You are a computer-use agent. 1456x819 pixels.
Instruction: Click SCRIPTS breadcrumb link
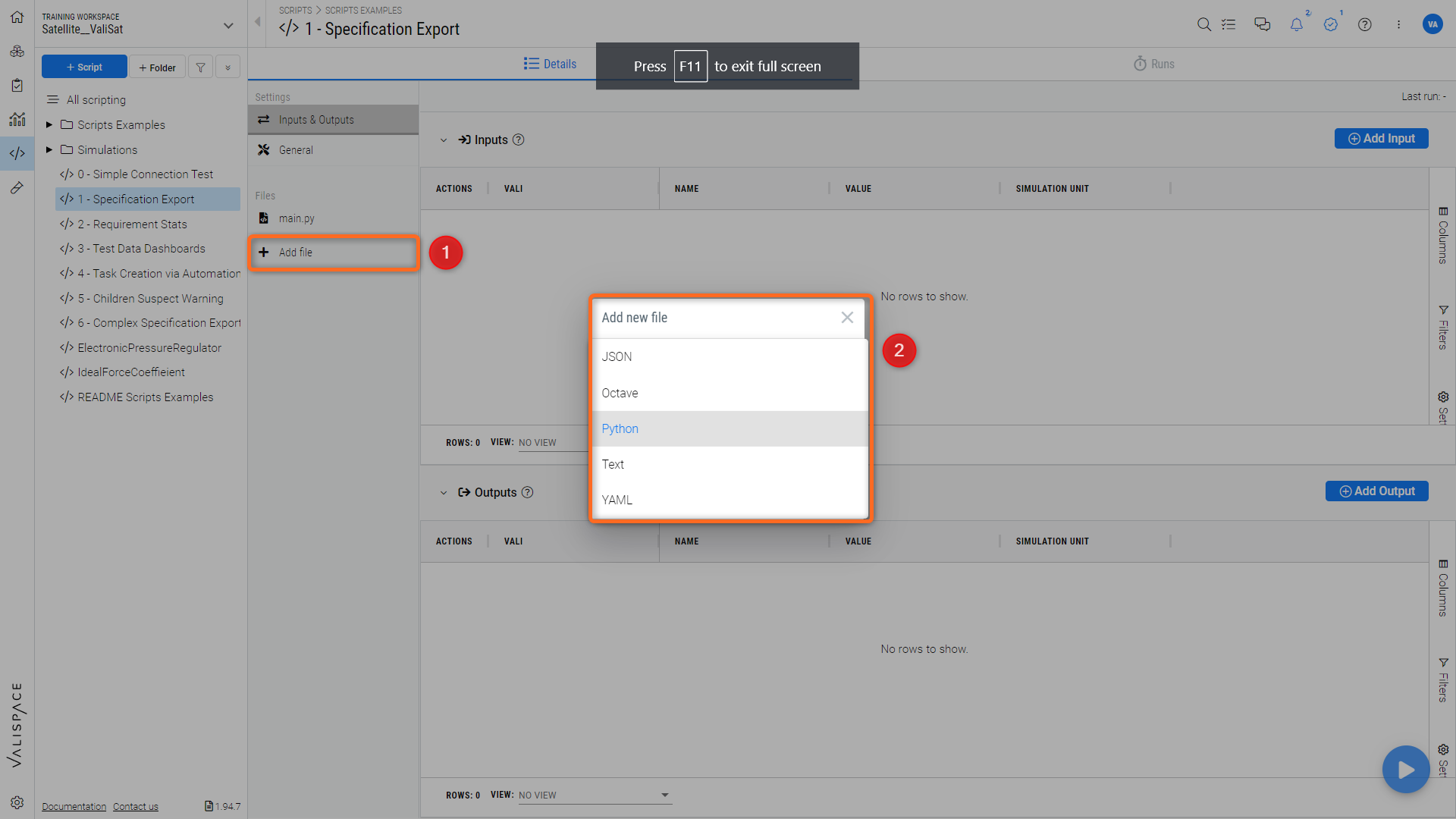point(295,10)
